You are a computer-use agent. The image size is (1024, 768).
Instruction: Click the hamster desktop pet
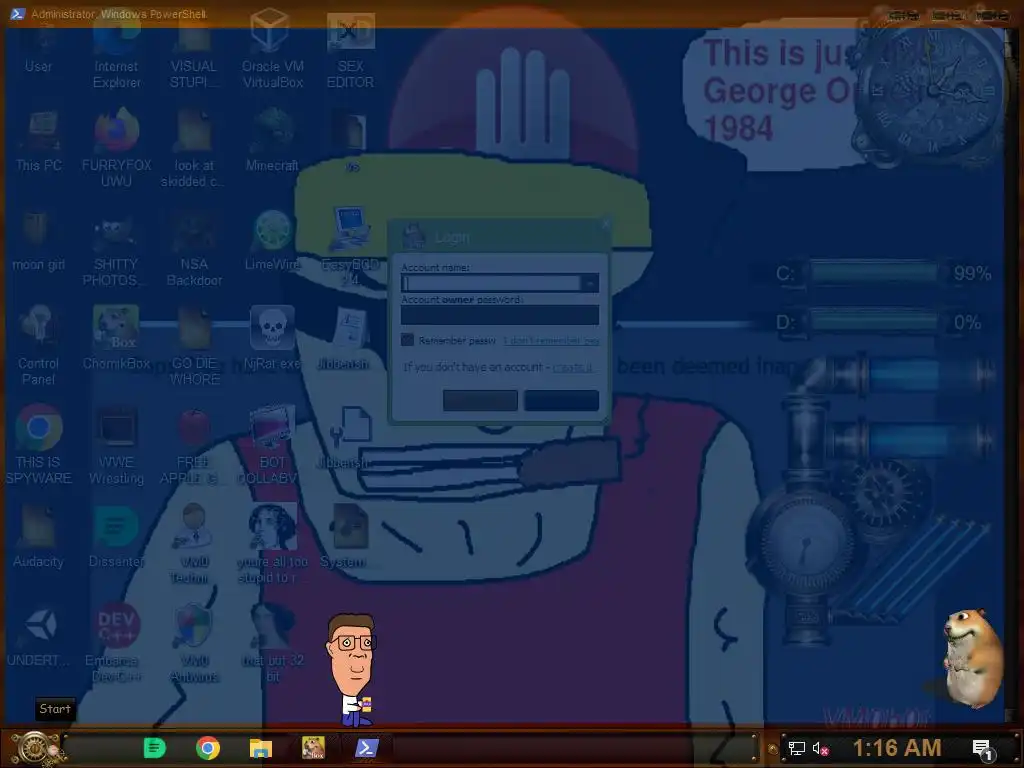tap(972, 657)
